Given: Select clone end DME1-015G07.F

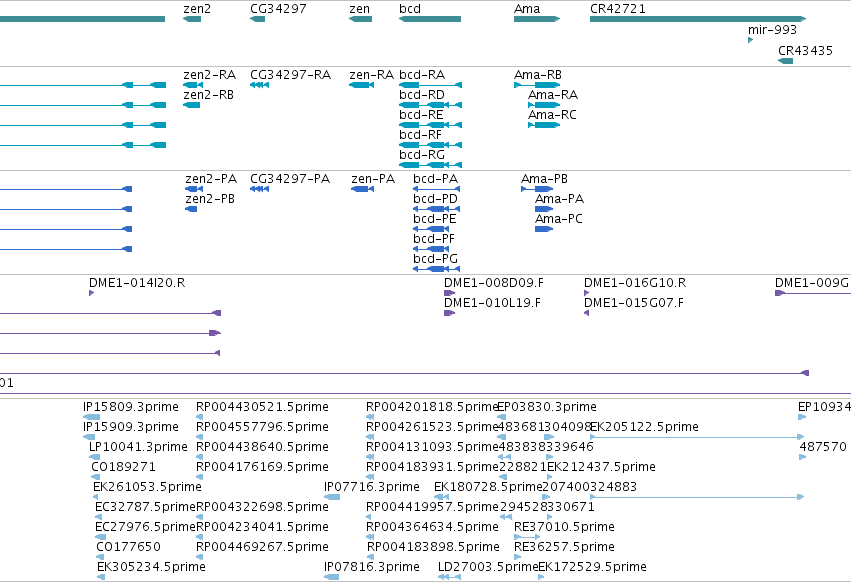Looking at the screenshot, I should point(587,313).
